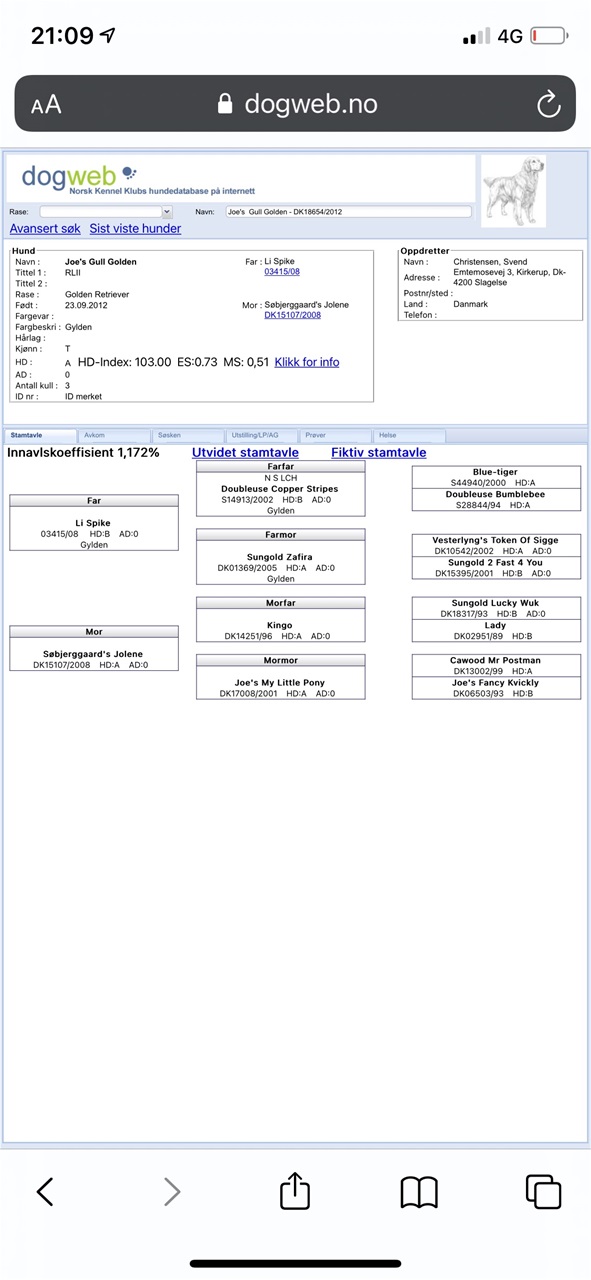Click the Innavlskoeffisient 1,172% text
Viewport: 591px width, 1280px height.
[x=83, y=453]
